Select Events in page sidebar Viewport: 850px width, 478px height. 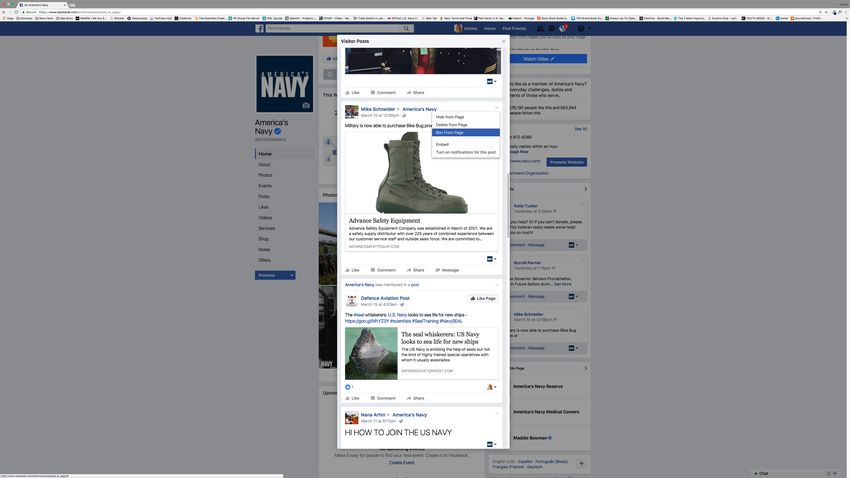click(x=265, y=186)
